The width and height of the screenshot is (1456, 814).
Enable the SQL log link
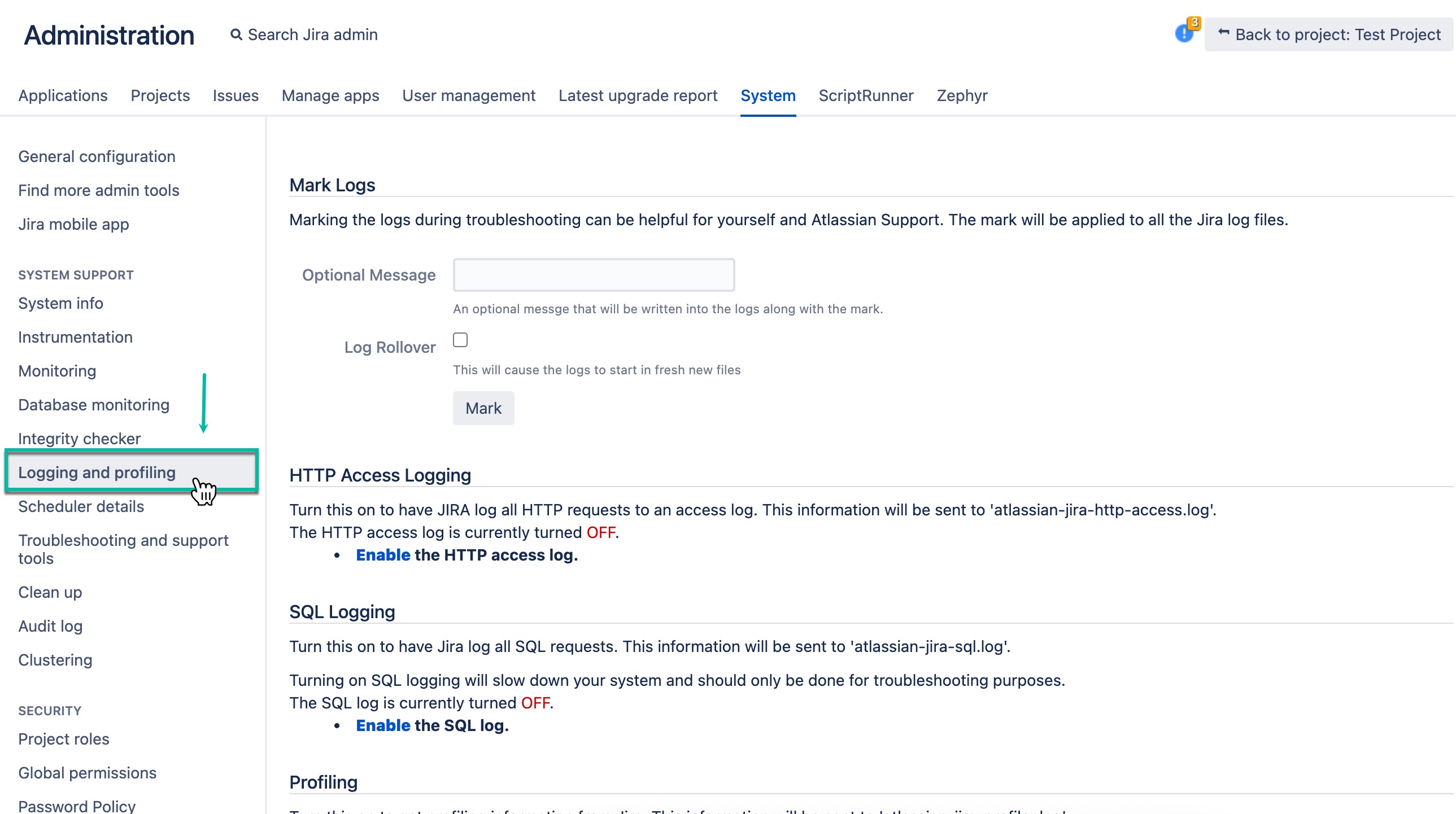[383, 726]
